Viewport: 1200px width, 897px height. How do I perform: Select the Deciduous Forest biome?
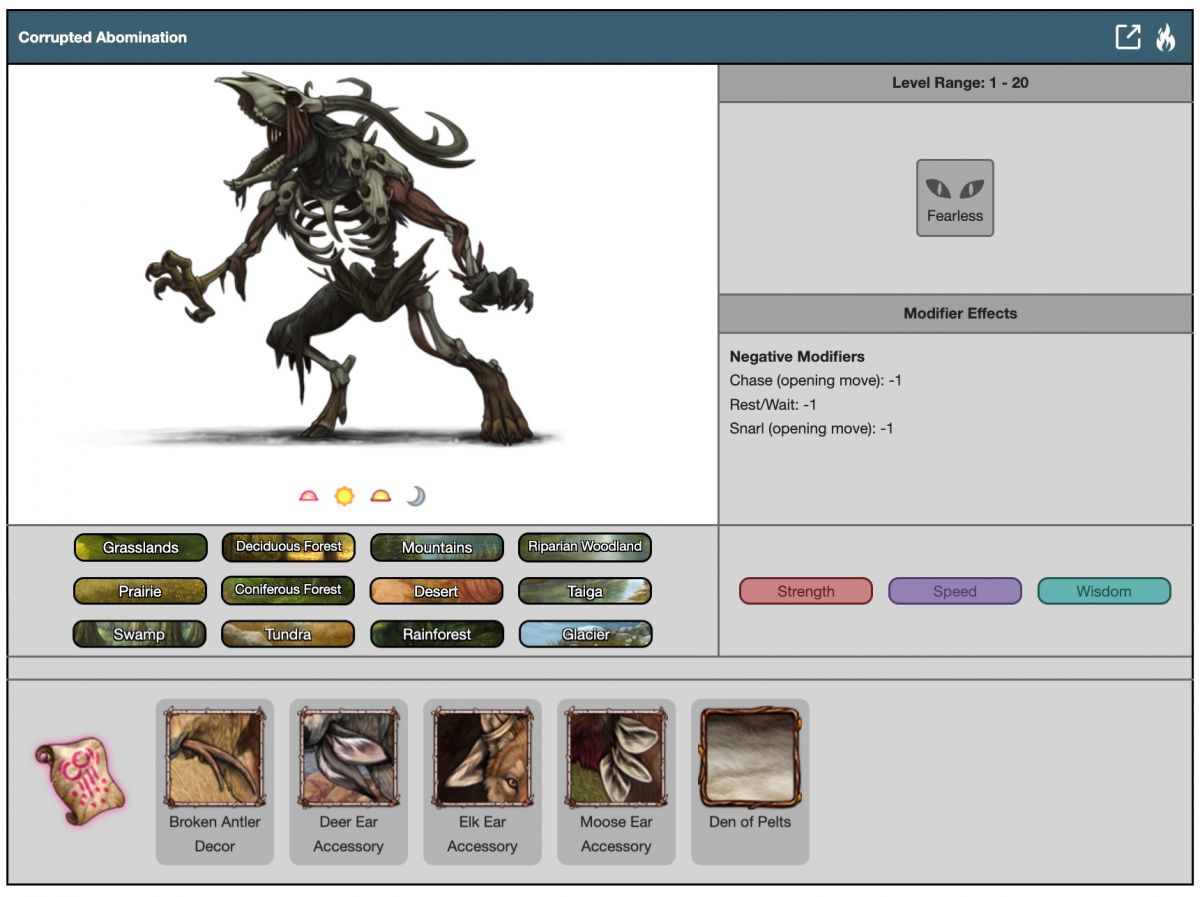click(x=288, y=547)
